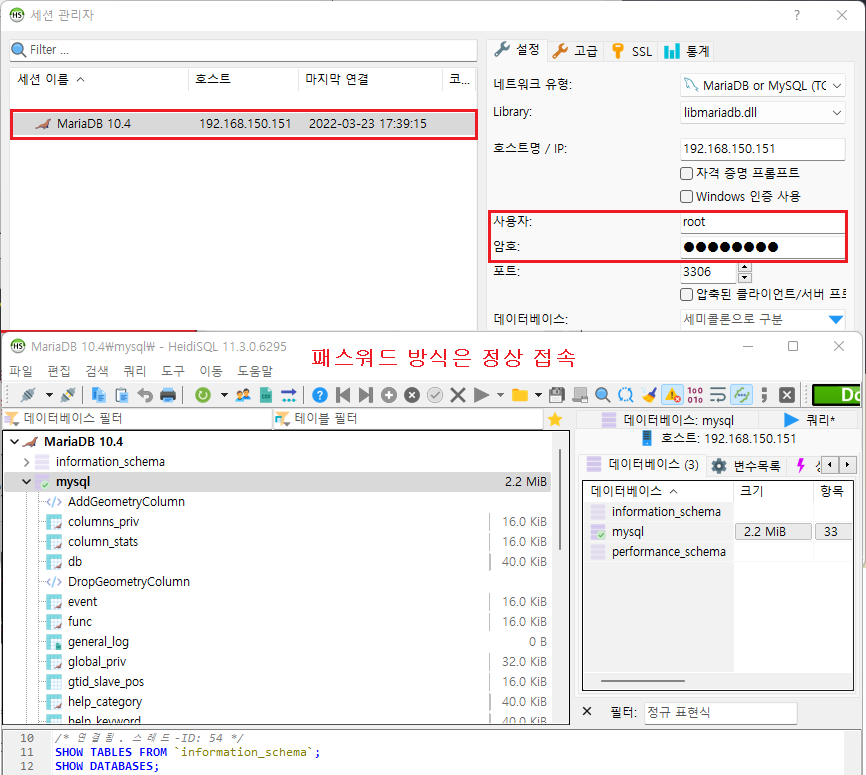Open the 도구 menu
Image resolution: width=866 pixels, height=775 pixels.
[x=173, y=371]
